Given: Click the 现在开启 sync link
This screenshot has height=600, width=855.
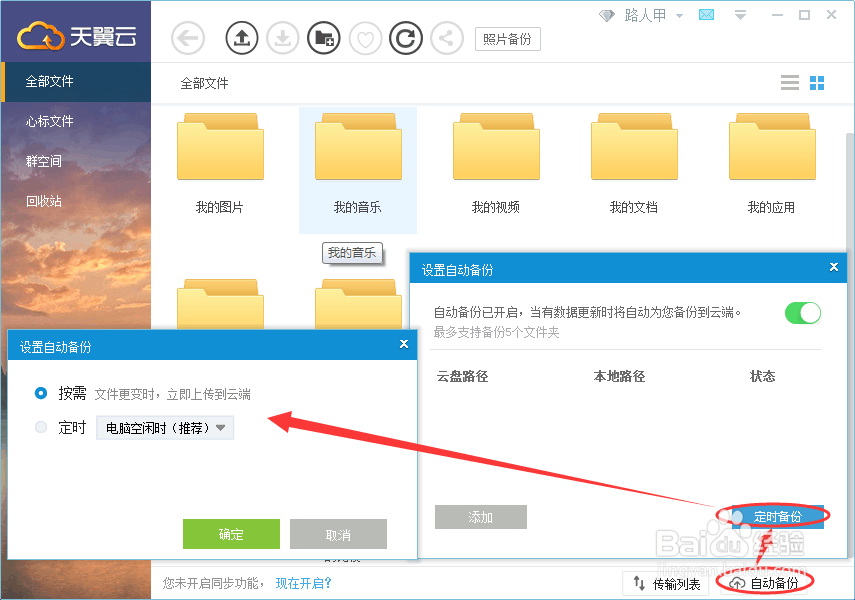Looking at the screenshot, I should point(303,583).
